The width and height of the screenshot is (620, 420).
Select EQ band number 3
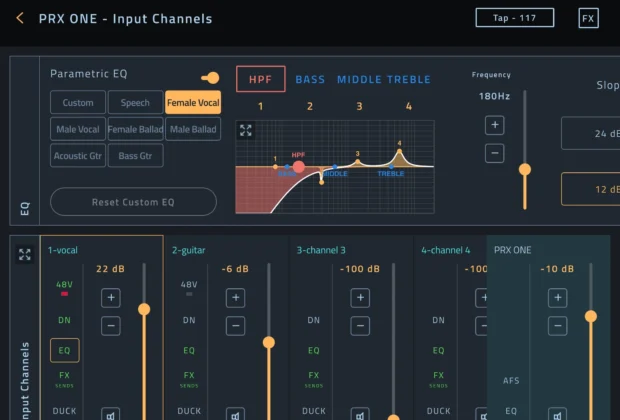[x=359, y=106]
